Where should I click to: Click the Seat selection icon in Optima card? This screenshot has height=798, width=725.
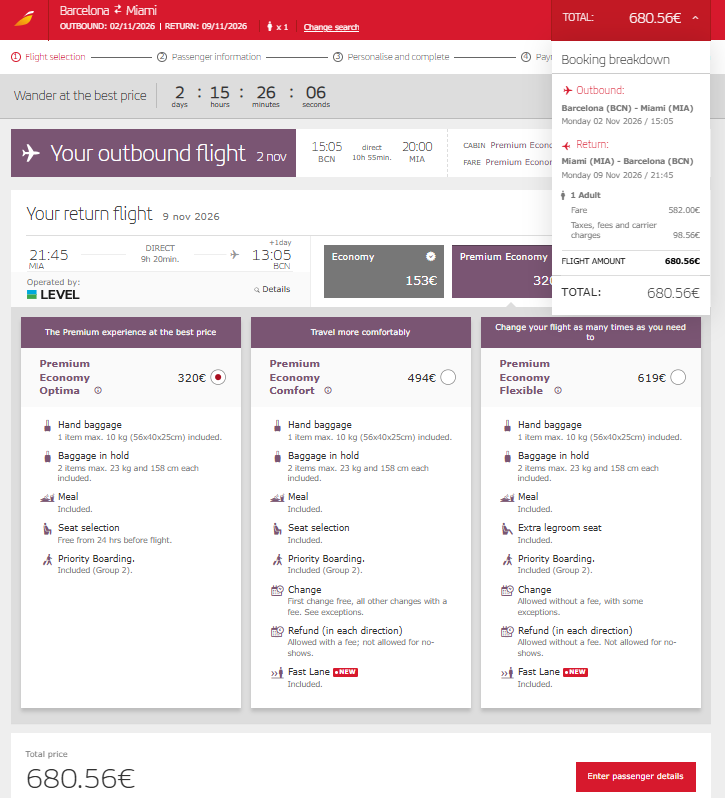coord(47,529)
